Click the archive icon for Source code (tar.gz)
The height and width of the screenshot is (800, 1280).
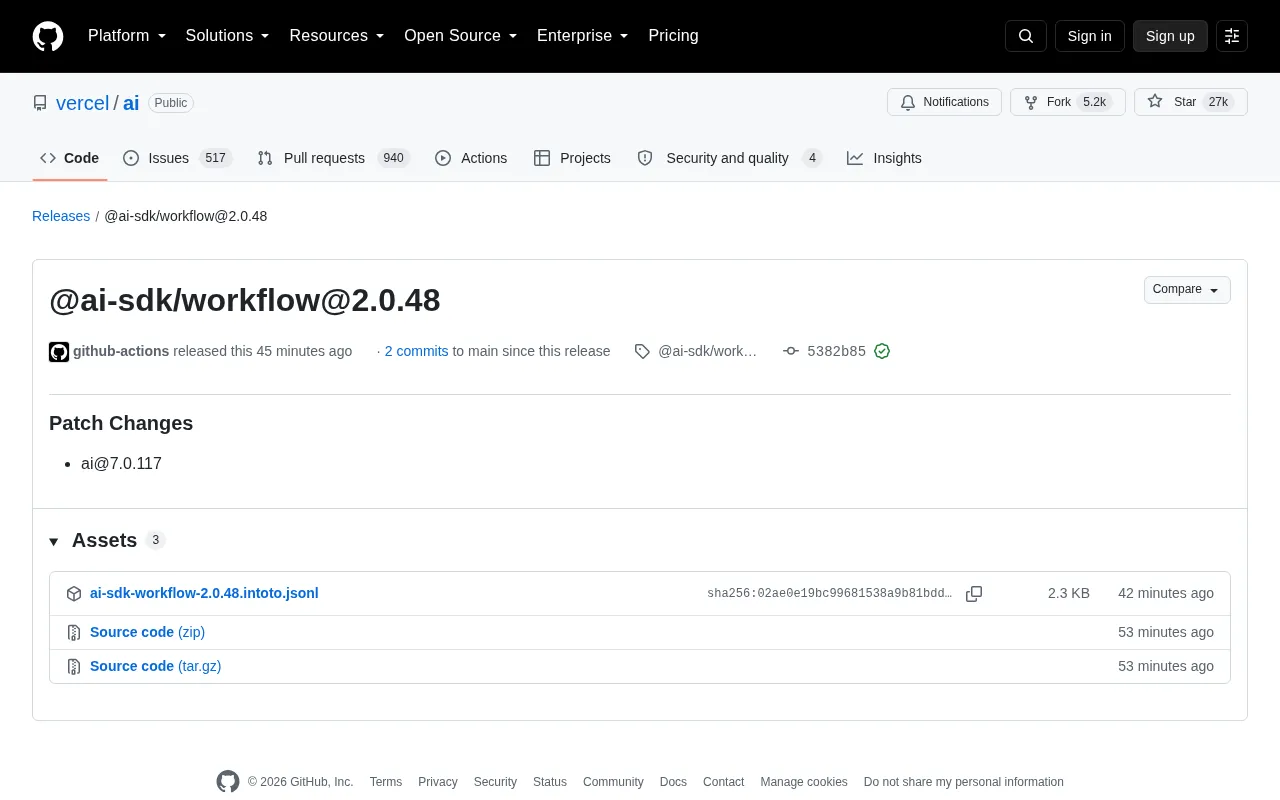[x=74, y=667]
